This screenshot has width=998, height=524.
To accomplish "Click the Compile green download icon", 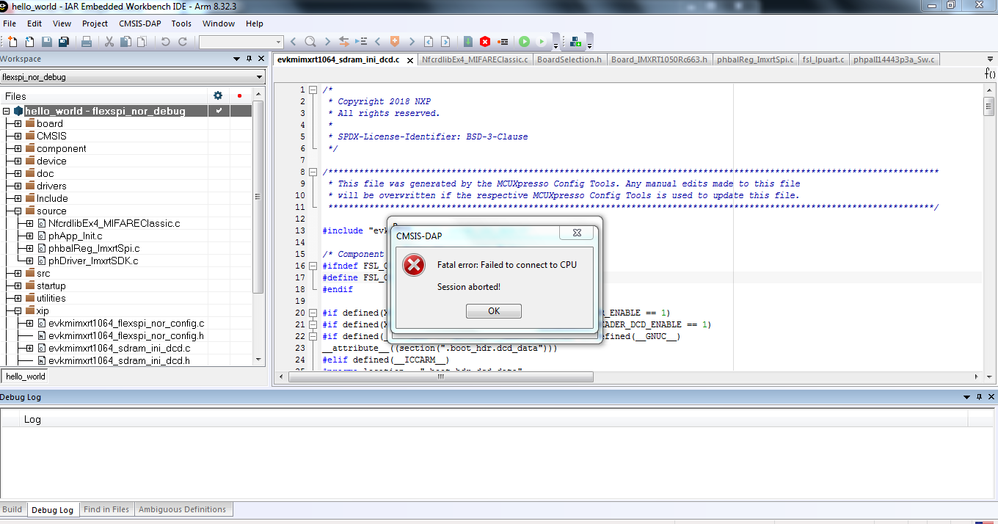I will tap(468, 41).
